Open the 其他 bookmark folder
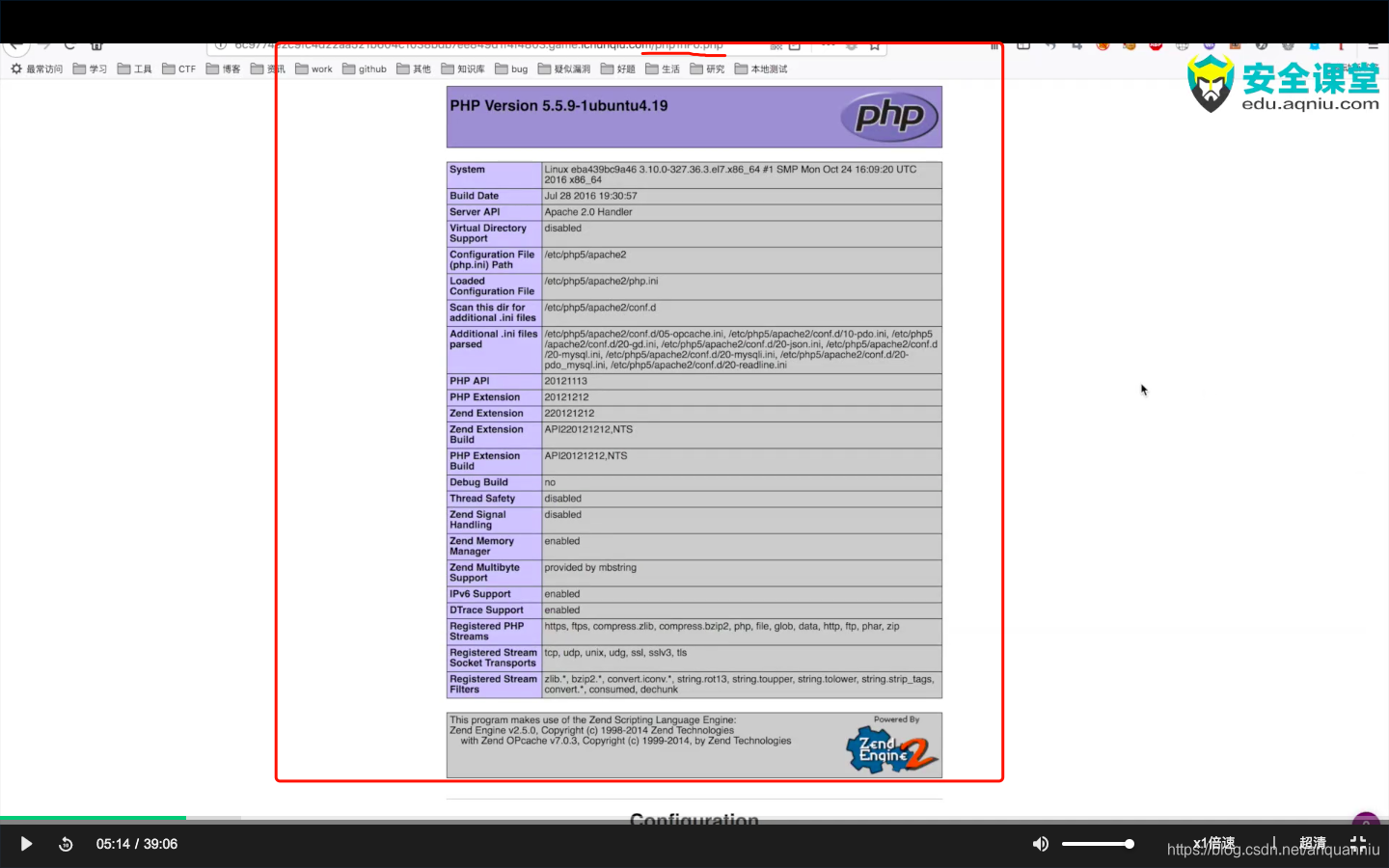This screenshot has width=1389, height=868. point(414,68)
